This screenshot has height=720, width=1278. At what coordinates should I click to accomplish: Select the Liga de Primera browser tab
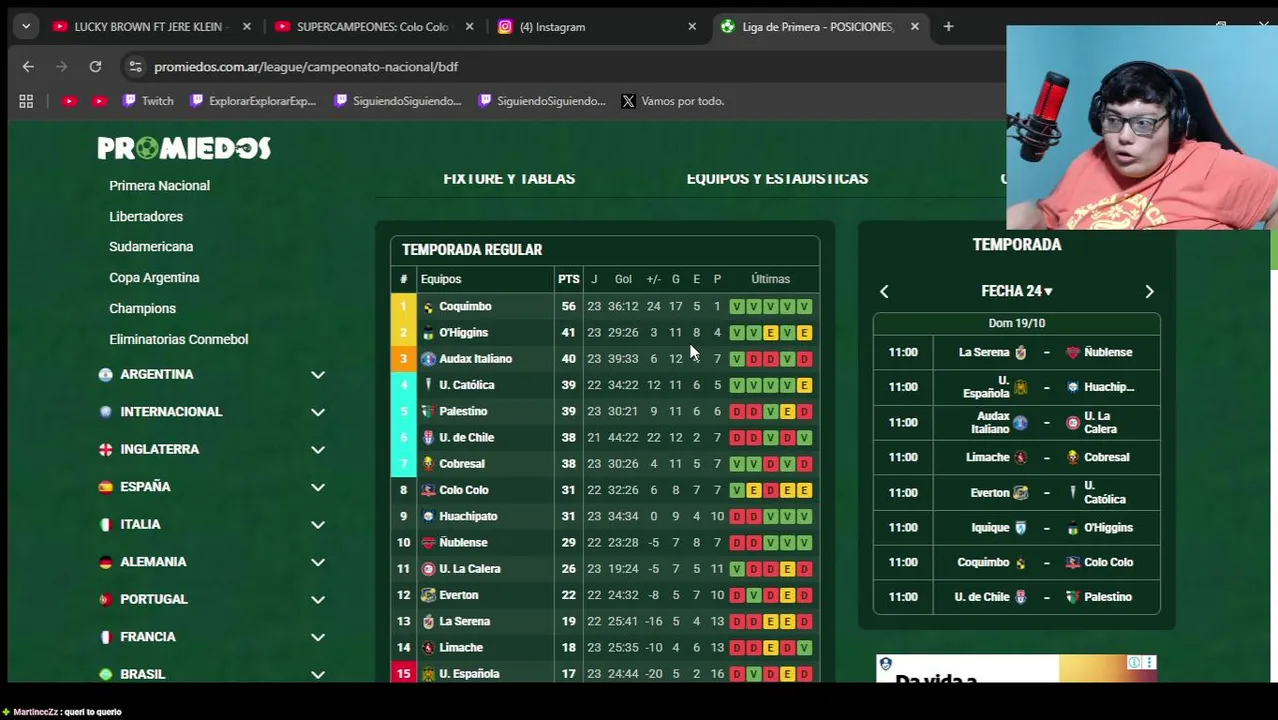(820, 27)
